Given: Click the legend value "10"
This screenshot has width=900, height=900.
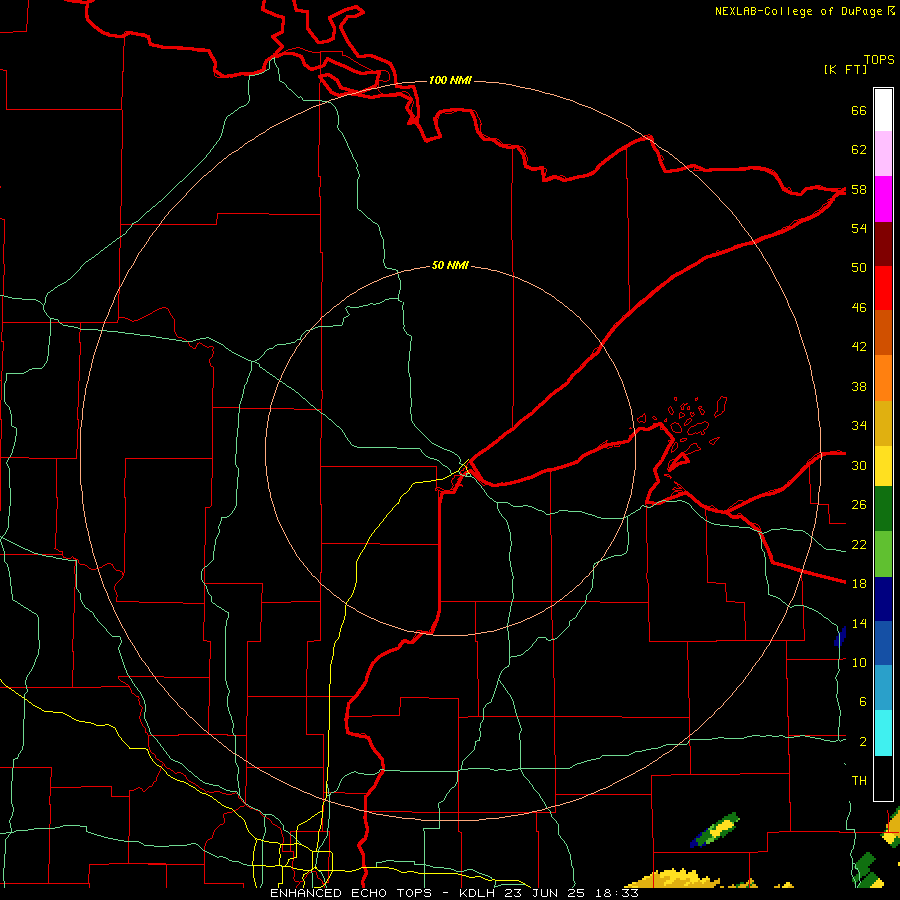Looking at the screenshot, I should click(859, 662).
